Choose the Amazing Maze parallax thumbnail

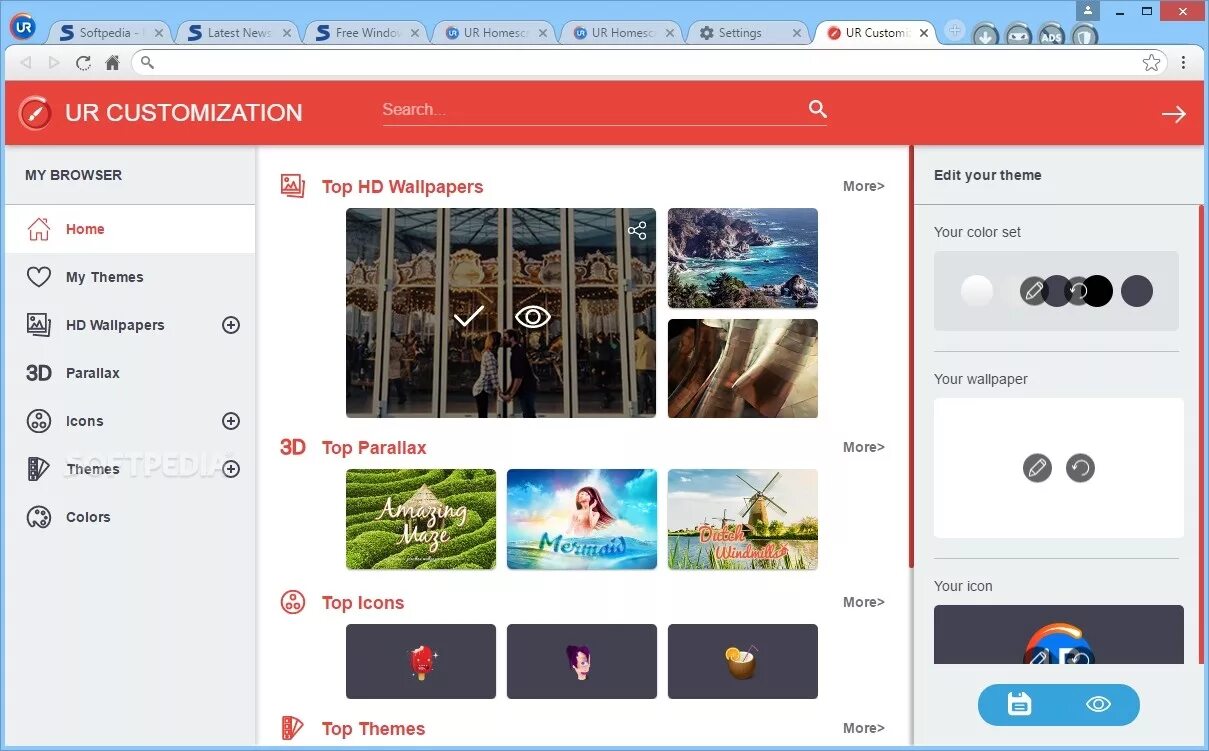pyautogui.click(x=421, y=519)
